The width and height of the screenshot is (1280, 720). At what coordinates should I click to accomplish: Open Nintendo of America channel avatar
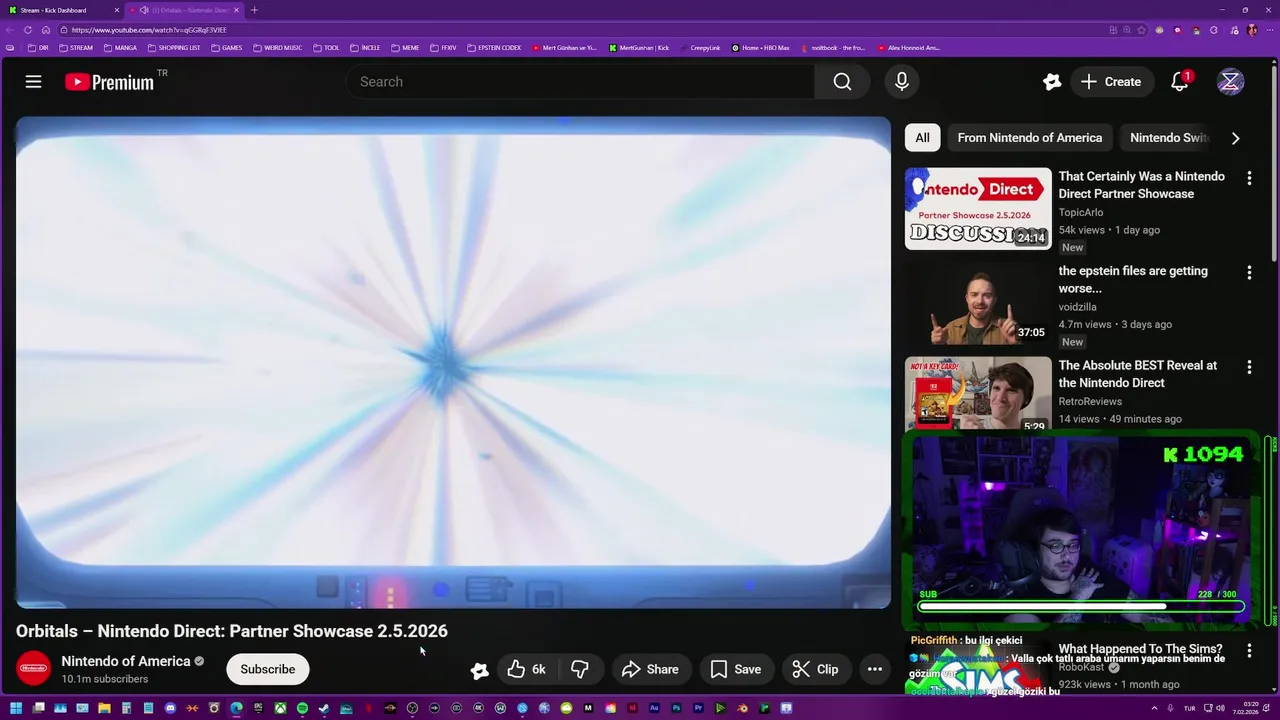[x=33, y=669]
